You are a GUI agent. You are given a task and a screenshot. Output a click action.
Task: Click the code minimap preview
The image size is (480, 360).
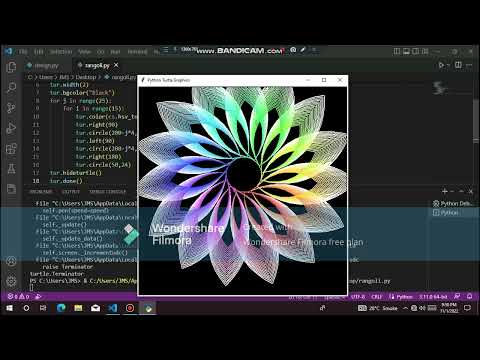click(439, 88)
